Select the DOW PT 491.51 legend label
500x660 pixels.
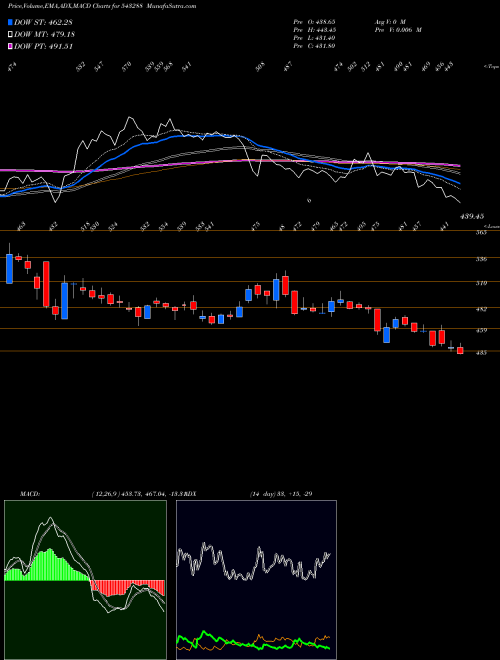pyautogui.click(x=44, y=46)
